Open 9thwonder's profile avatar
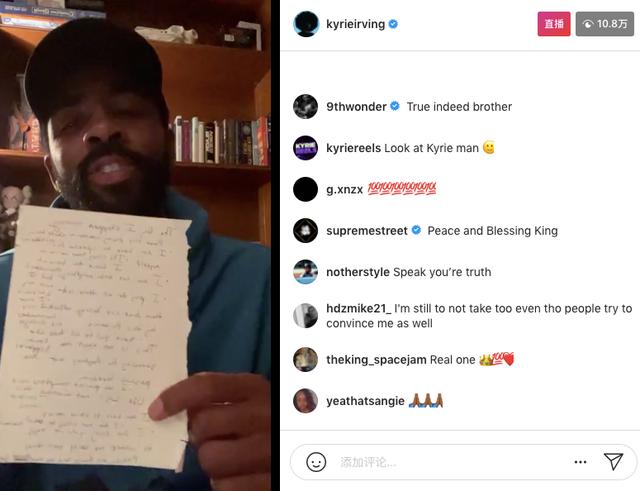Screen dimensions: 640x491 305,107
